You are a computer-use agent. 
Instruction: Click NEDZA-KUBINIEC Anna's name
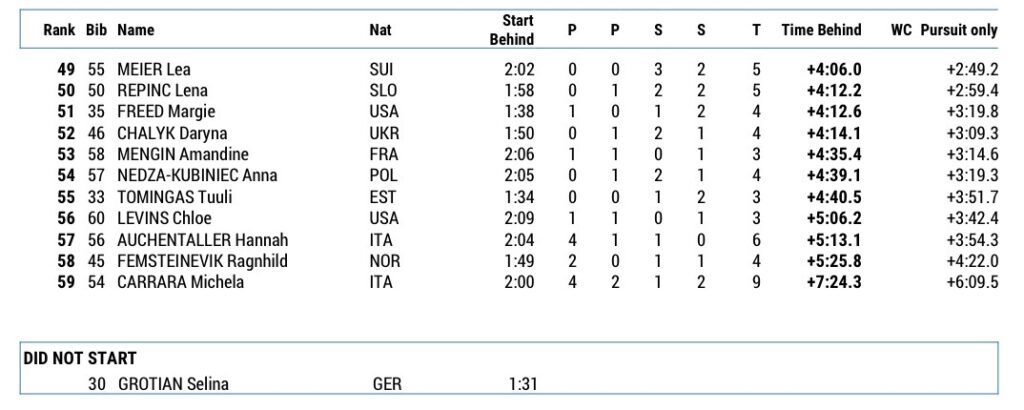coord(197,176)
